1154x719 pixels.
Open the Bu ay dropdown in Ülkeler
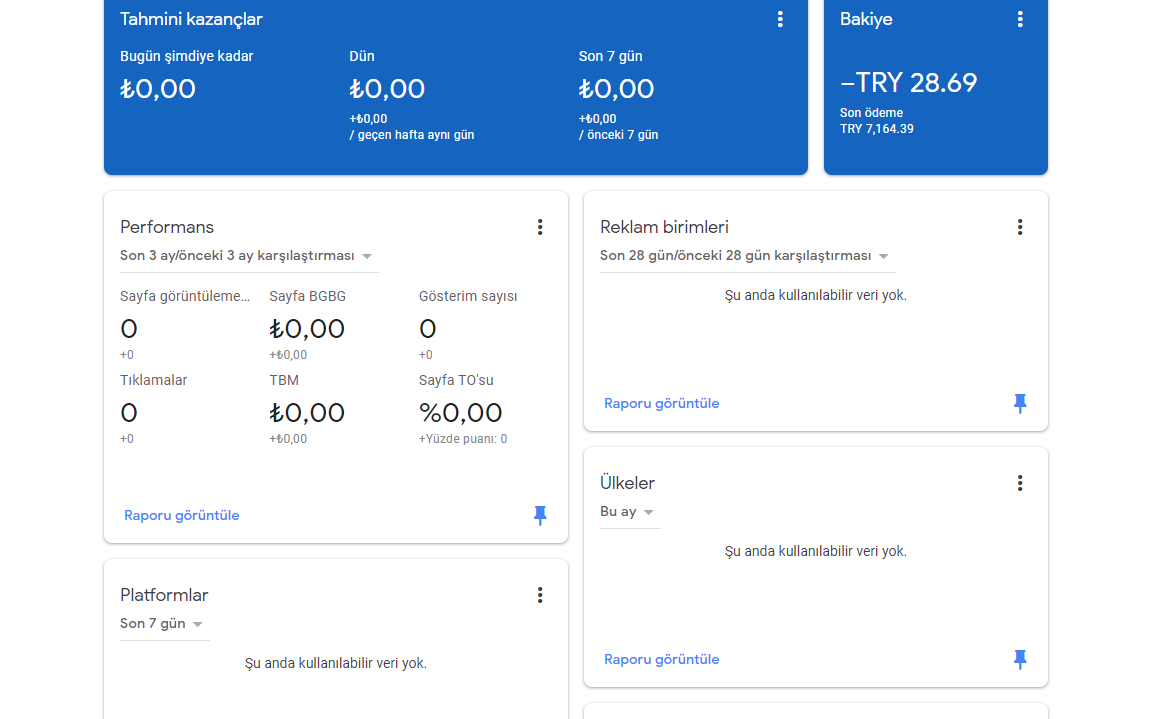coord(629,512)
